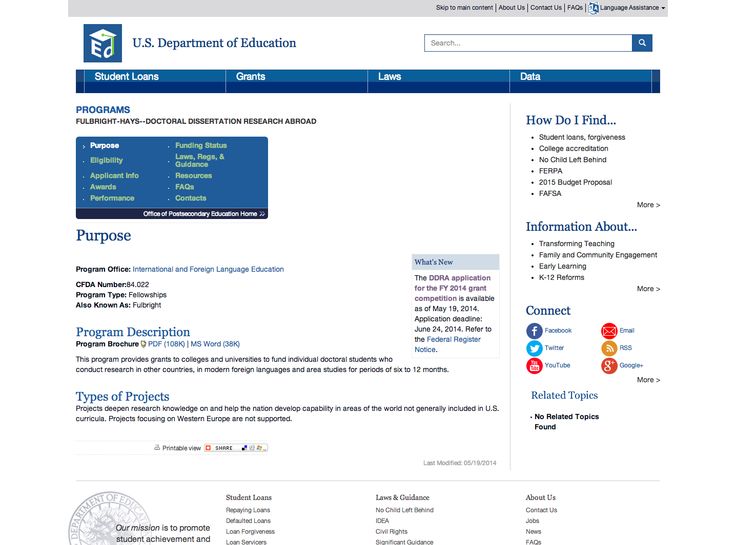Click the Google+ icon

coord(609,365)
